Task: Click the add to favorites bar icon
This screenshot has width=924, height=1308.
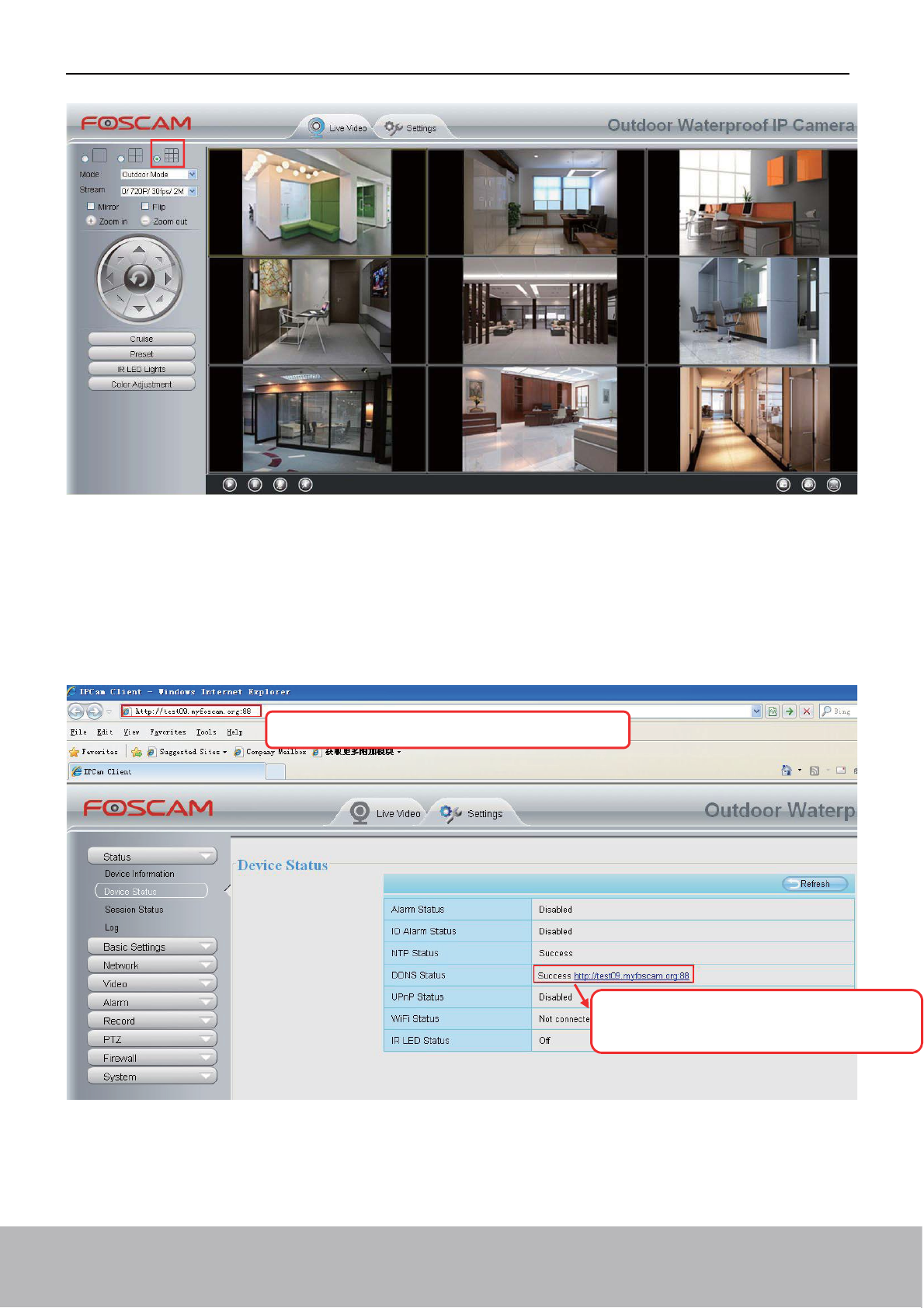Action: (x=137, y=752)
